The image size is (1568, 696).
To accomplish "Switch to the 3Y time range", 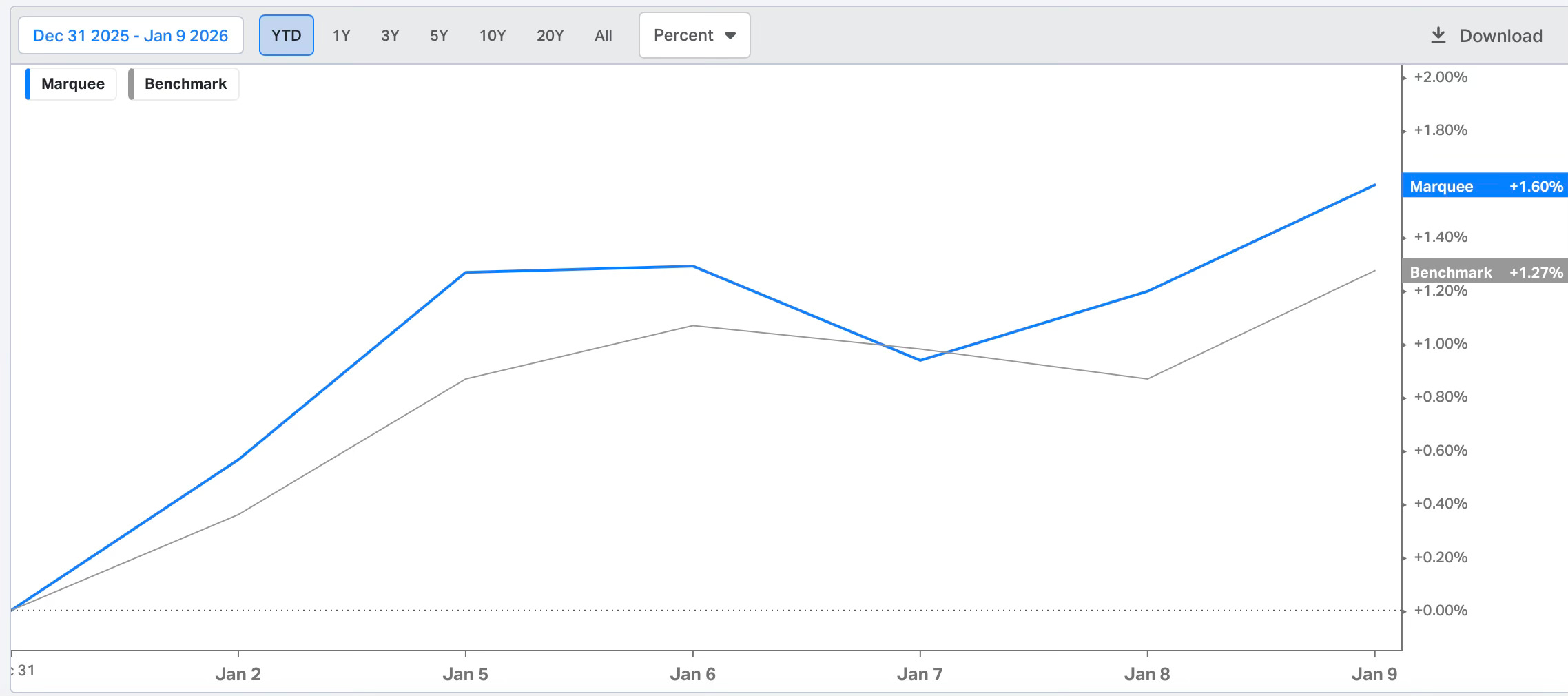I will point(390,35).
